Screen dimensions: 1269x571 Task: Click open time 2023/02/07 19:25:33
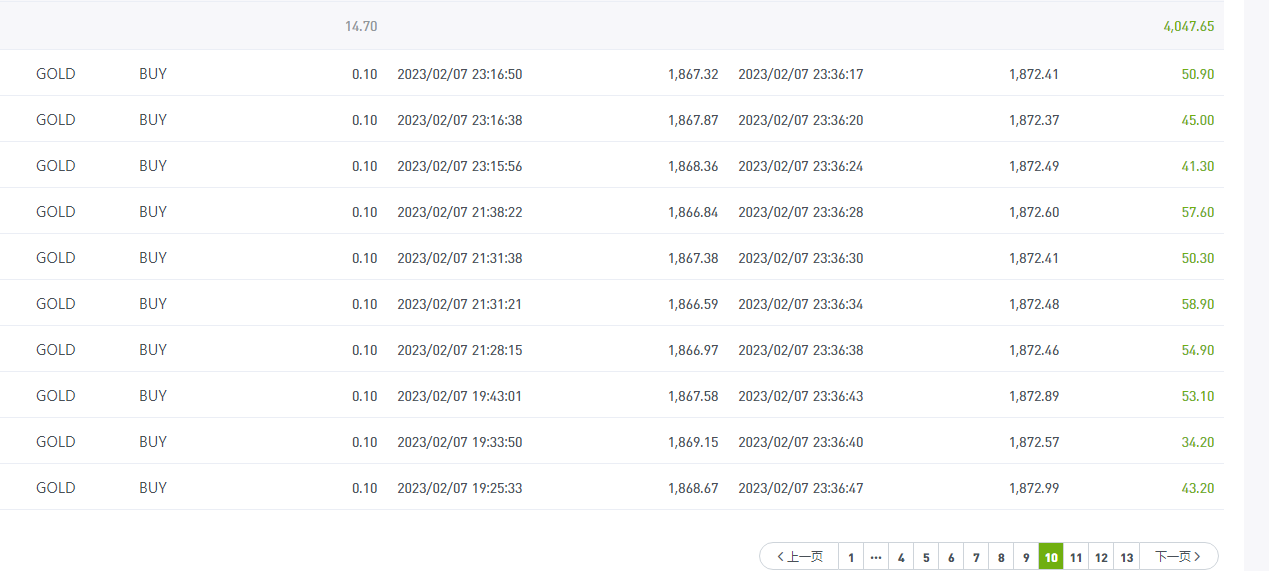click(x=460, y=488)
